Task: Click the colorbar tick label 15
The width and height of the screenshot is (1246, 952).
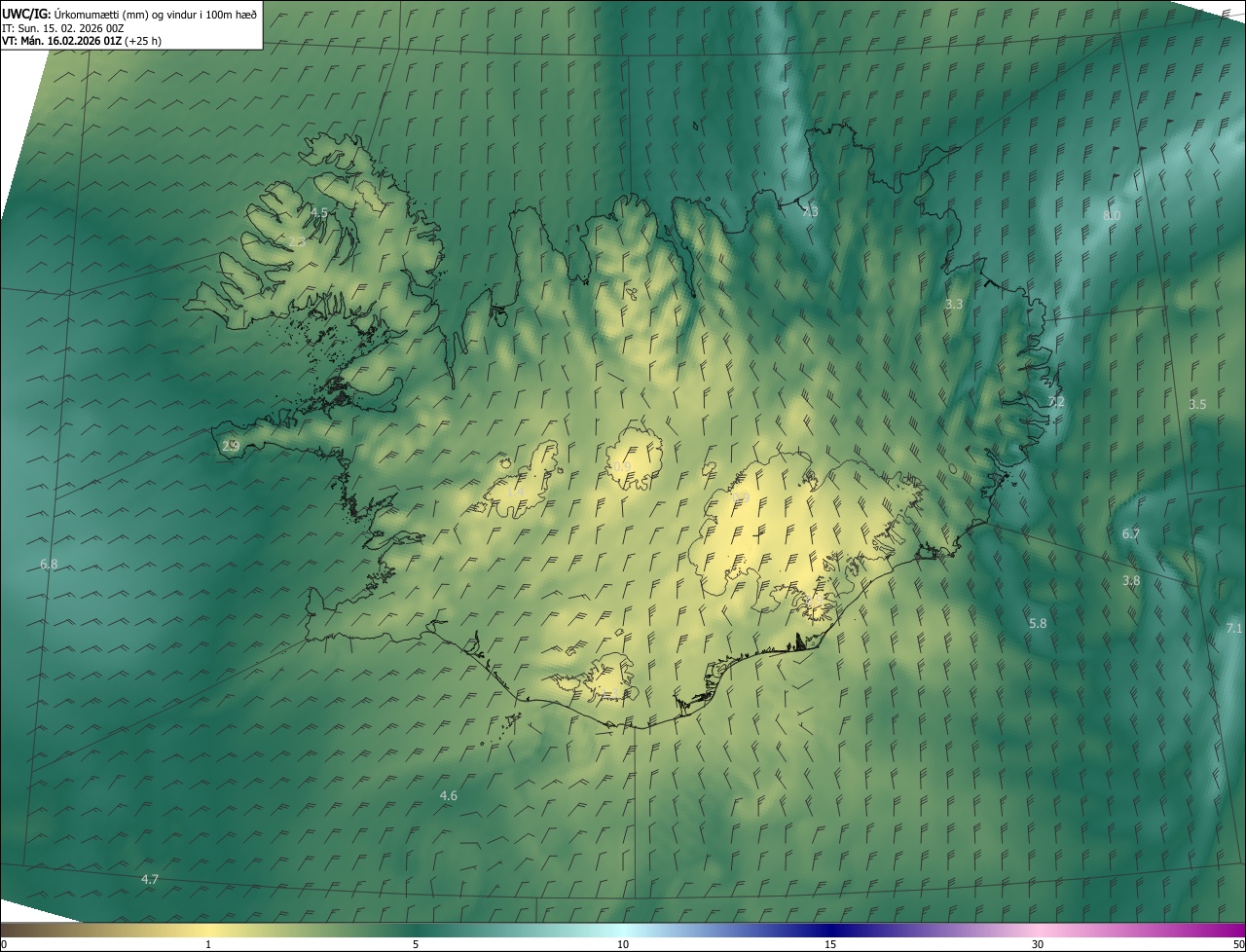Action: click(830, 944)
